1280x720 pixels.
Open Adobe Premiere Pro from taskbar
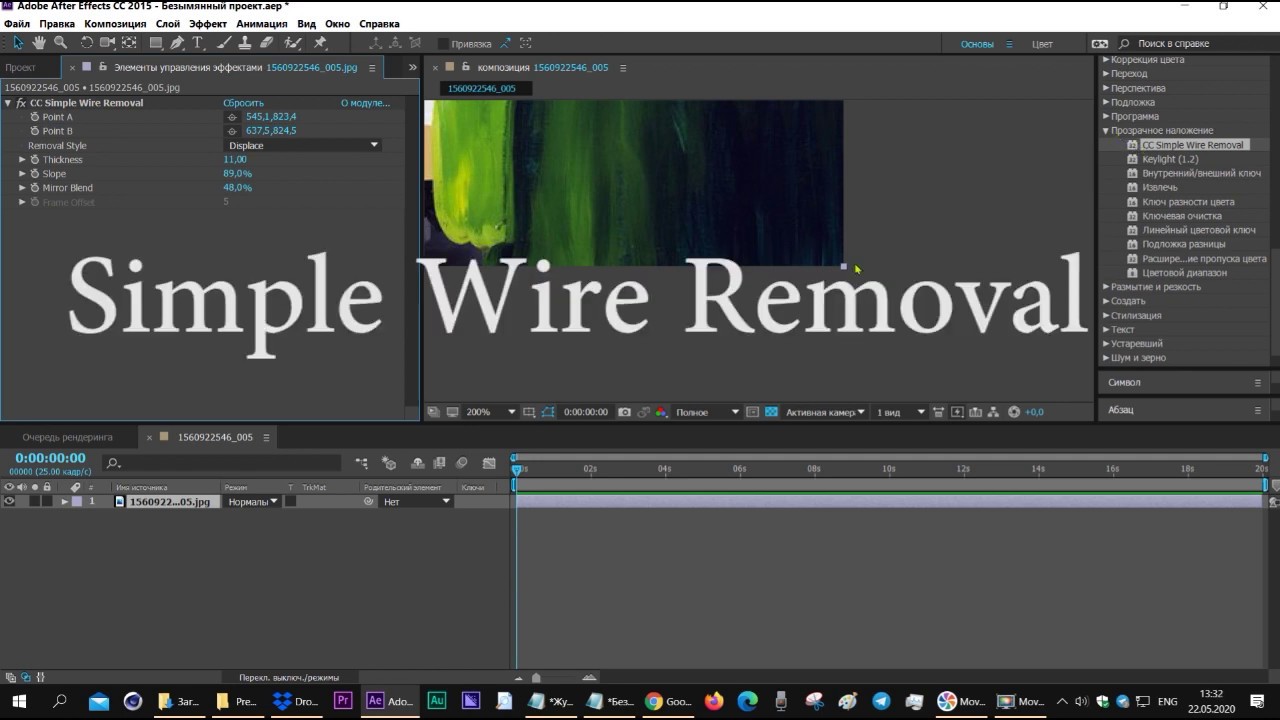343,701
